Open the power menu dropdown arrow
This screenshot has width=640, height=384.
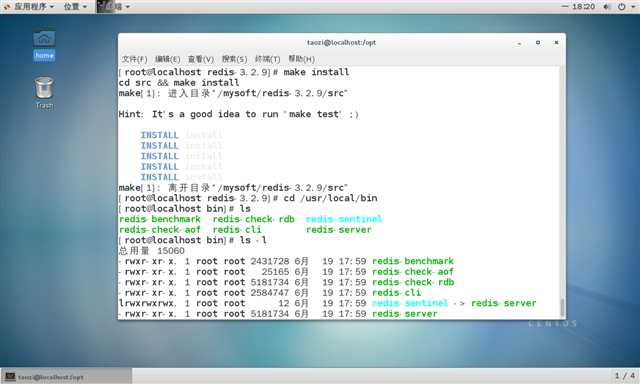(x=632, y=7)
